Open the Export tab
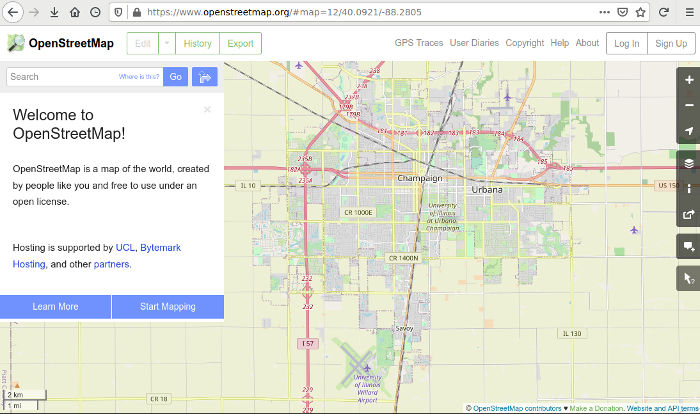The image size is (700, 414). coord(240,43)
